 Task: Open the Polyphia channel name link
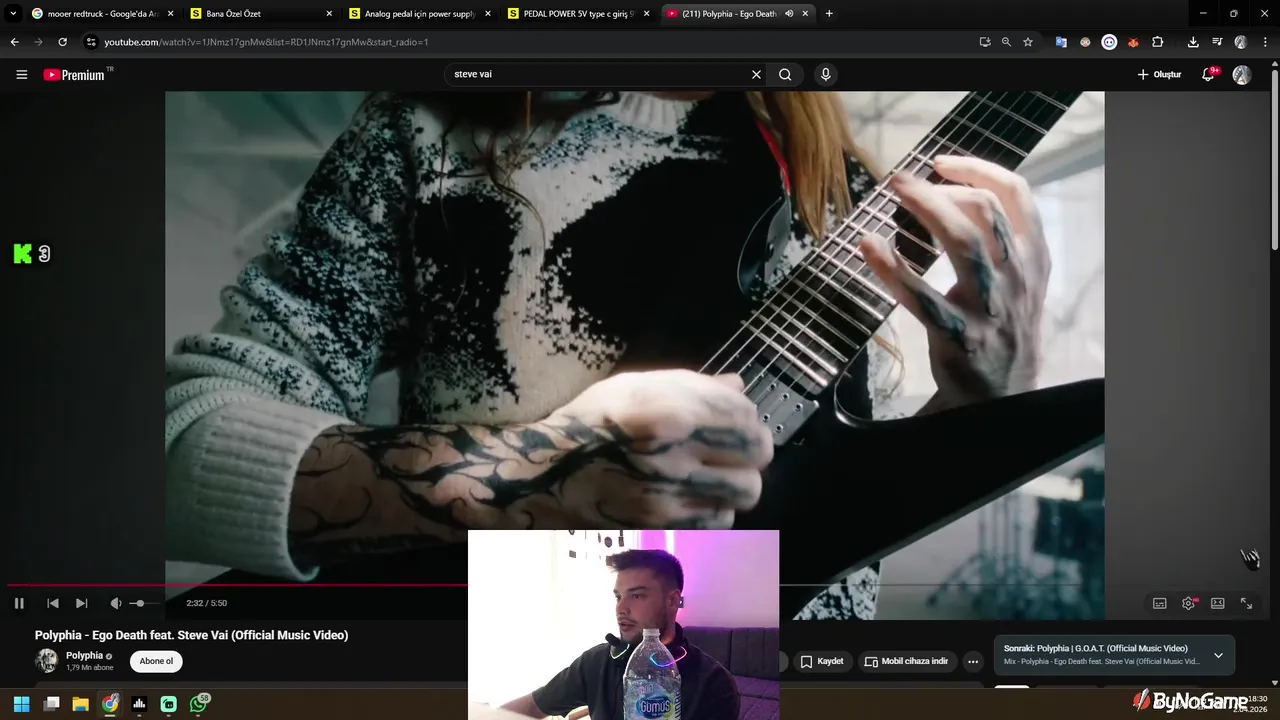tap(85, 656)
